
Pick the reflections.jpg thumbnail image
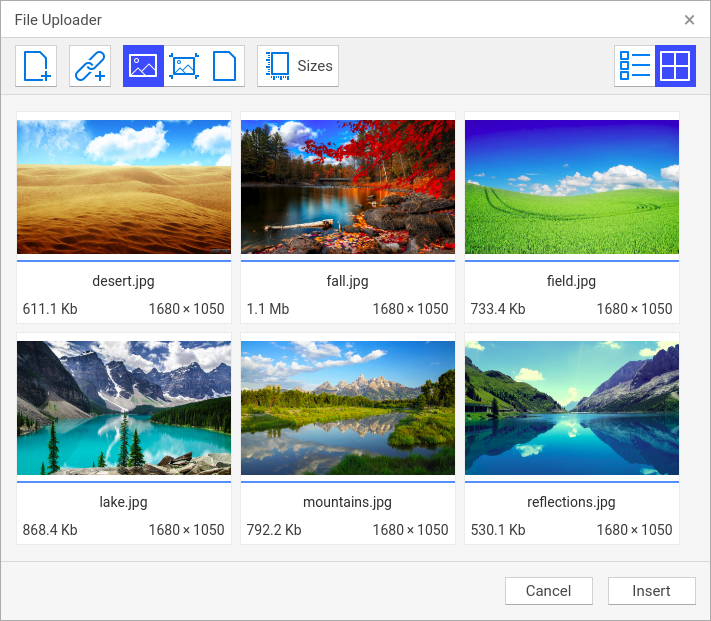(x=572, y=408)
